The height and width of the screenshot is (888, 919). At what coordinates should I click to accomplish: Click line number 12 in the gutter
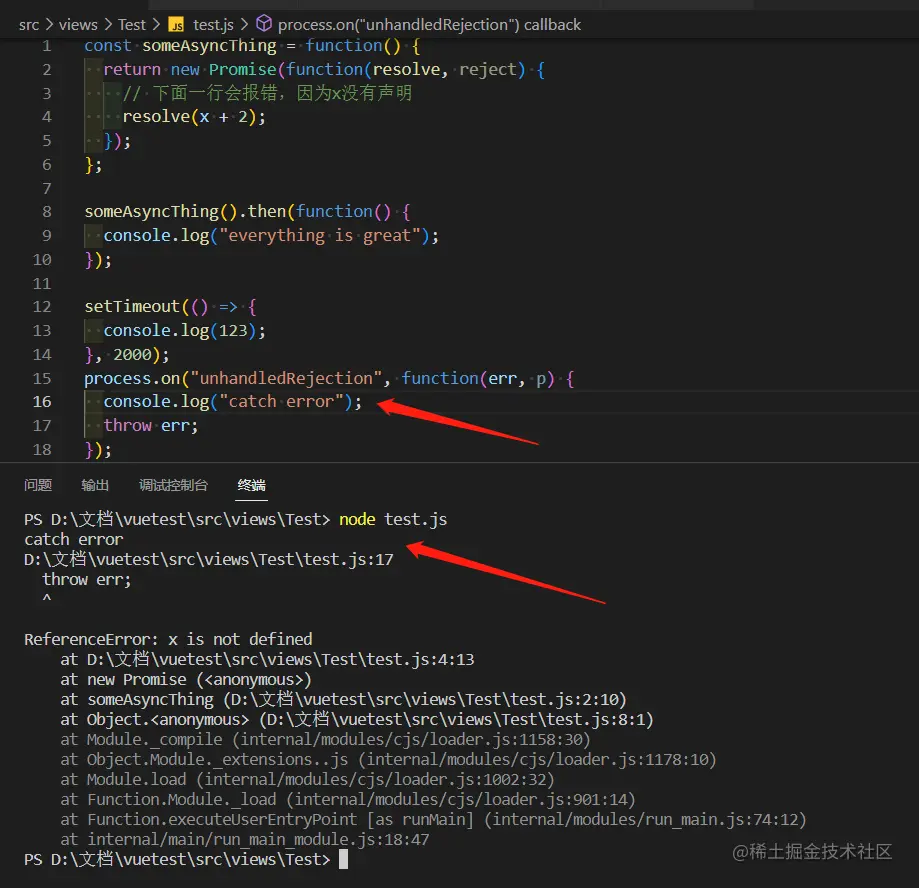click(42, 307)
